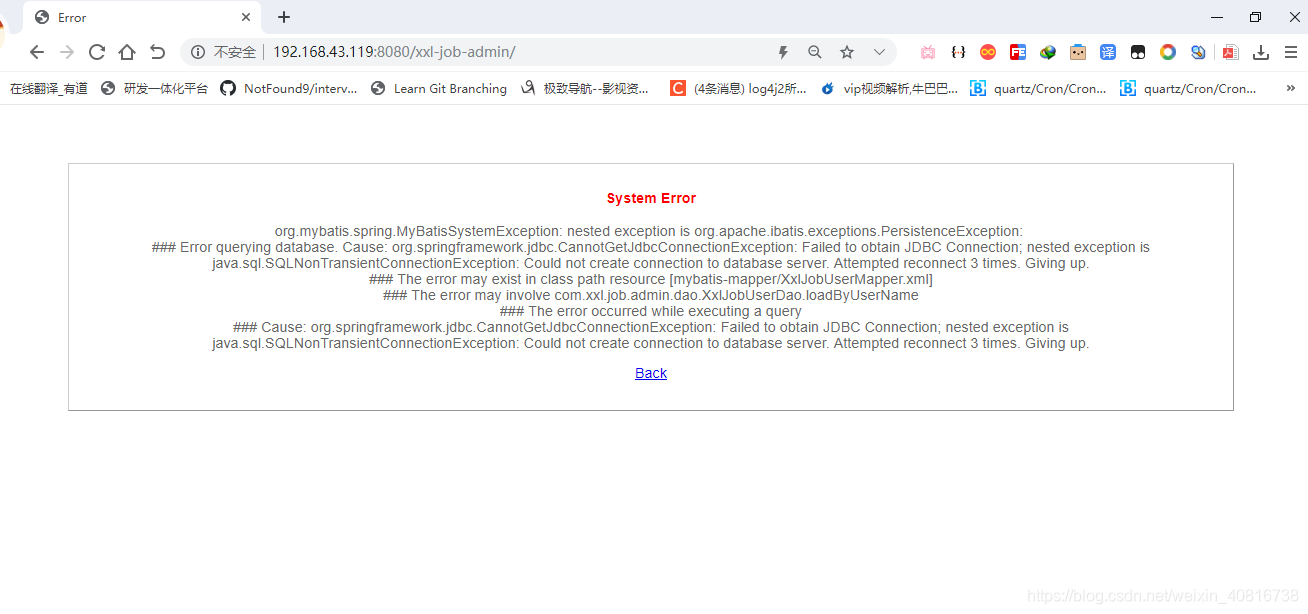
Task: Restore down the browser window
Action: (x=1255, y=17)
